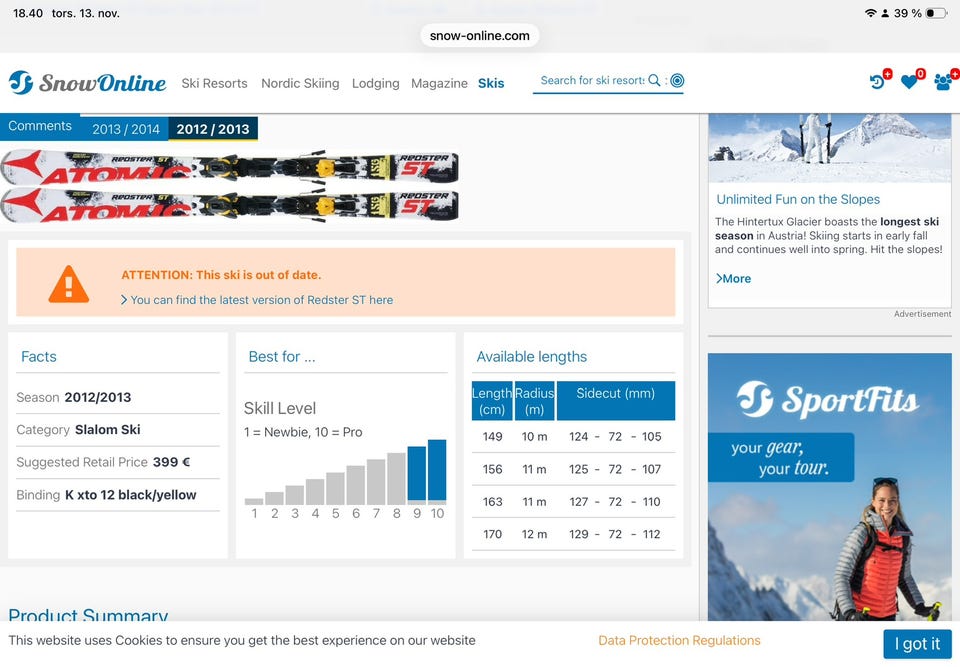Tap the snow-online.com address bar
The height and width of the screenshot is (667, 960).
(479, 36)
